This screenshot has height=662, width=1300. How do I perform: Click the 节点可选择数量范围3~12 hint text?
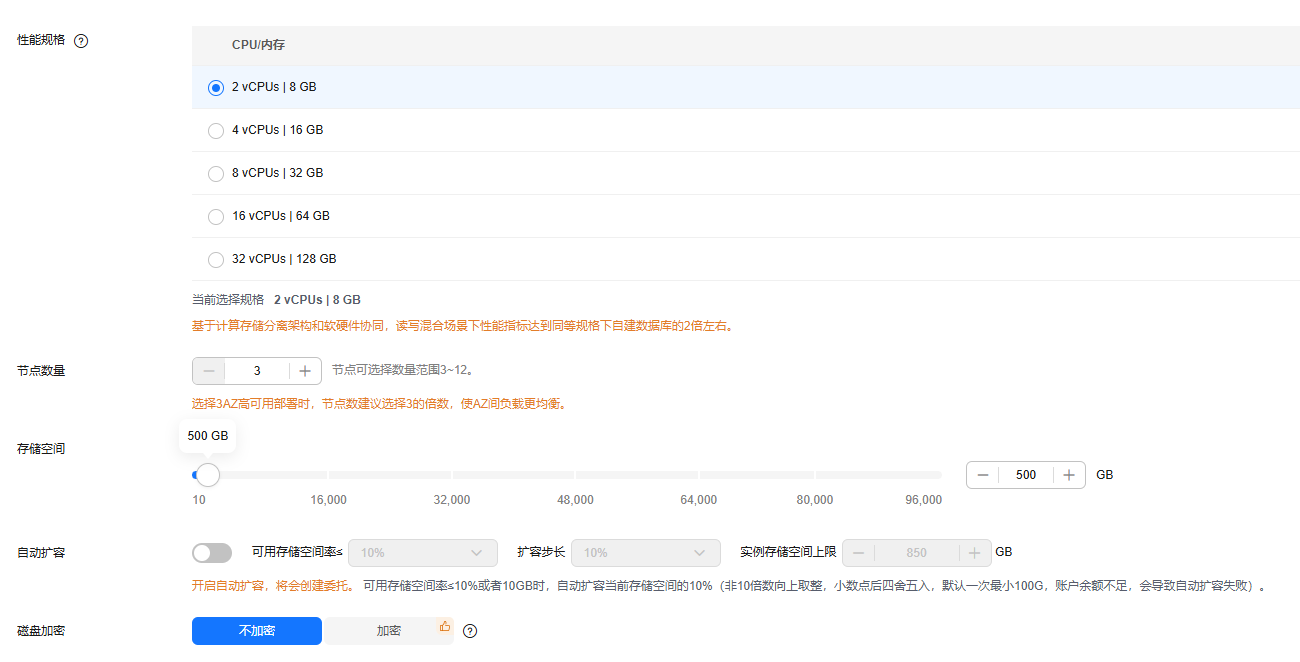pos(402,370)
